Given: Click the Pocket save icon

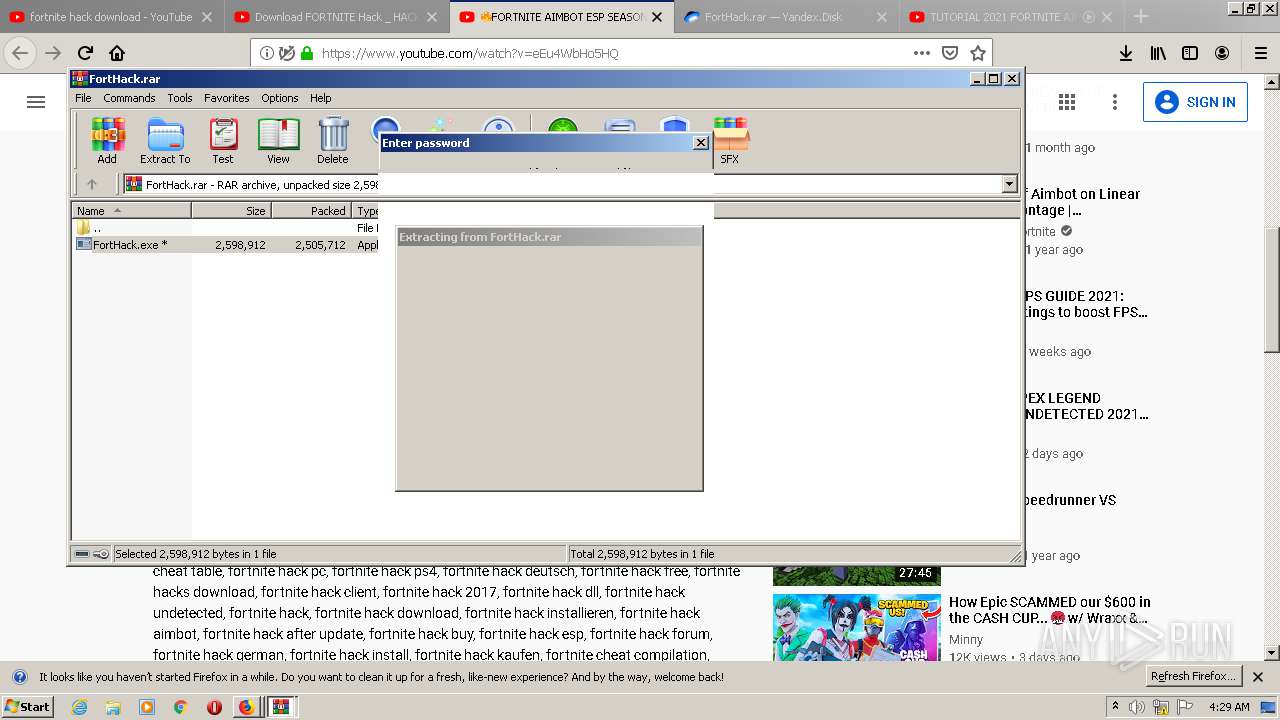Looking at the screenshot, I should pyautogui.click(x=950, y=53).
